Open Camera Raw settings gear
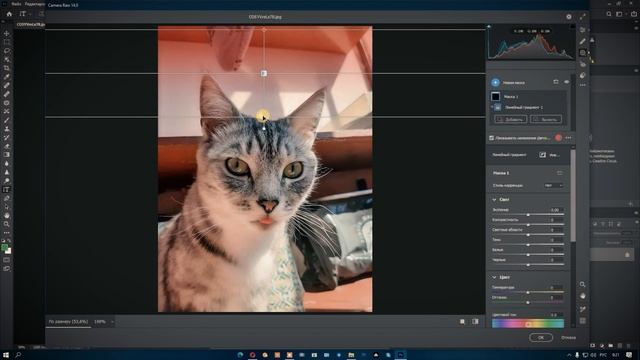This screenshot has width=640, height=360. 569,17
